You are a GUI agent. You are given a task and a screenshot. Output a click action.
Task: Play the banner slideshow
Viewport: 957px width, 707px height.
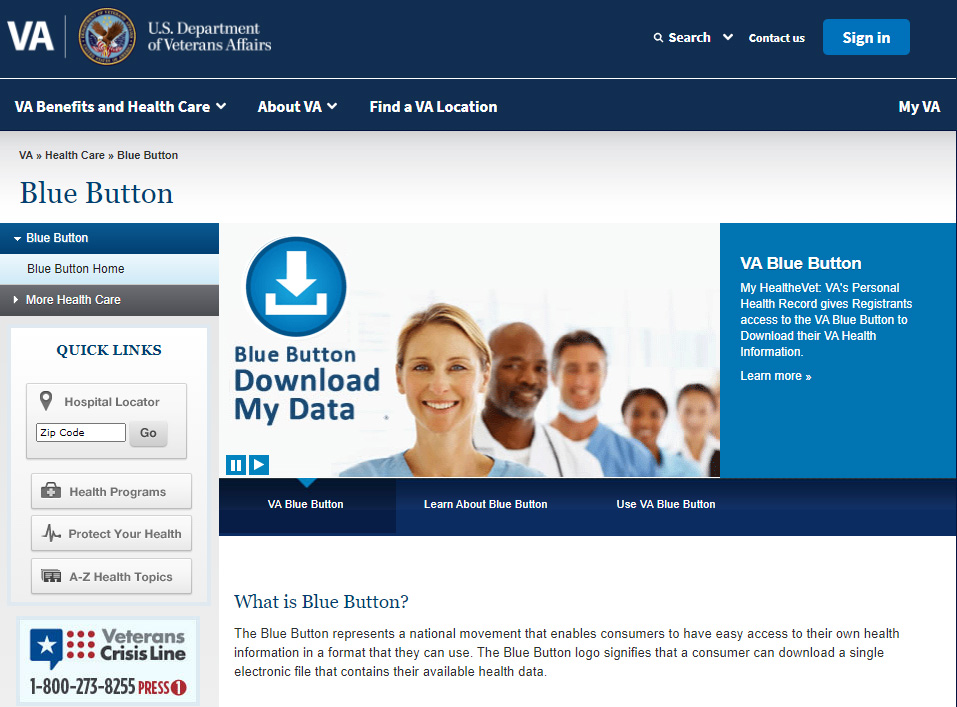point(259,465)
